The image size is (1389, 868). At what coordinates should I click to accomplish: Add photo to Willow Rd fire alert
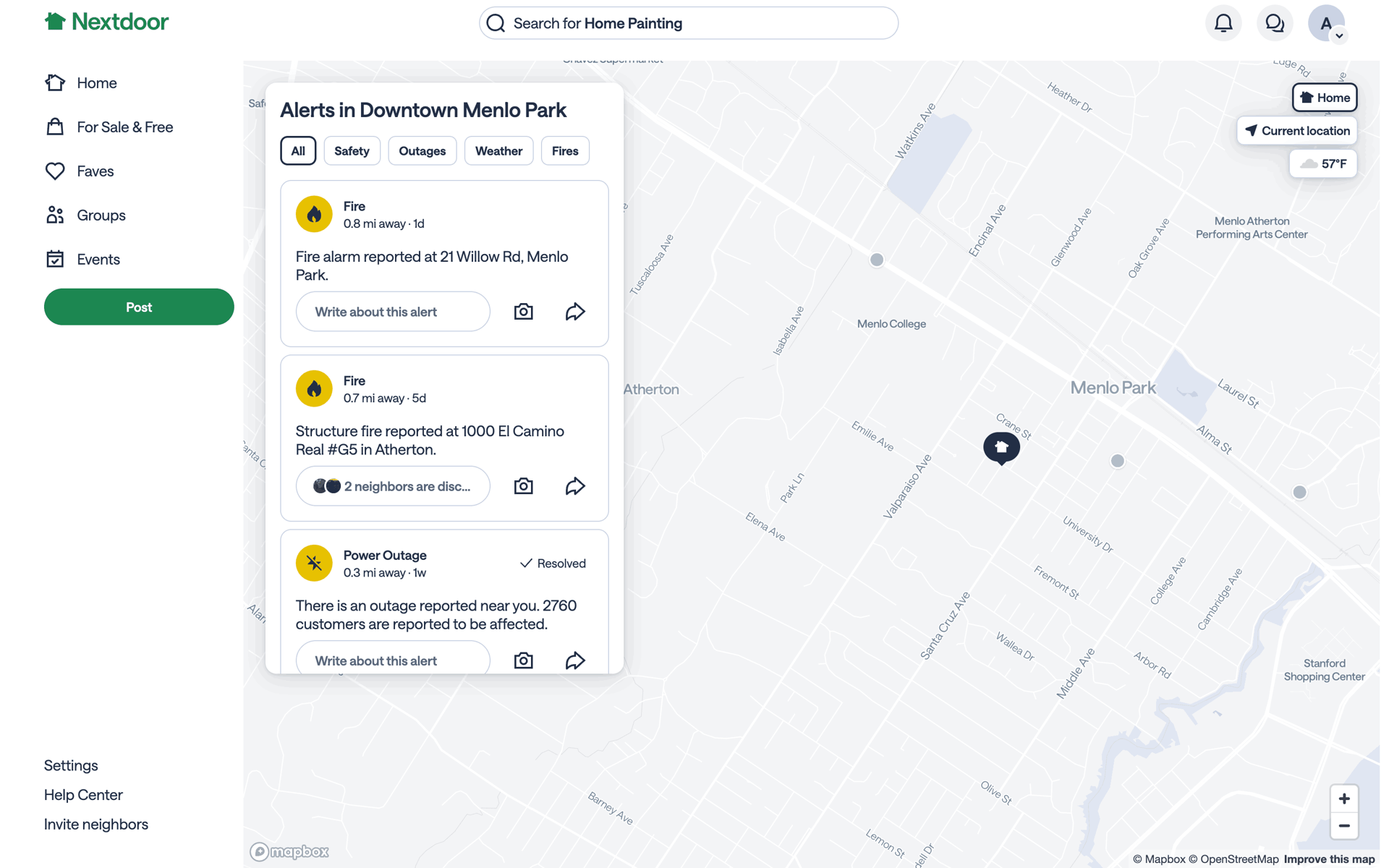tap(523, 312)
